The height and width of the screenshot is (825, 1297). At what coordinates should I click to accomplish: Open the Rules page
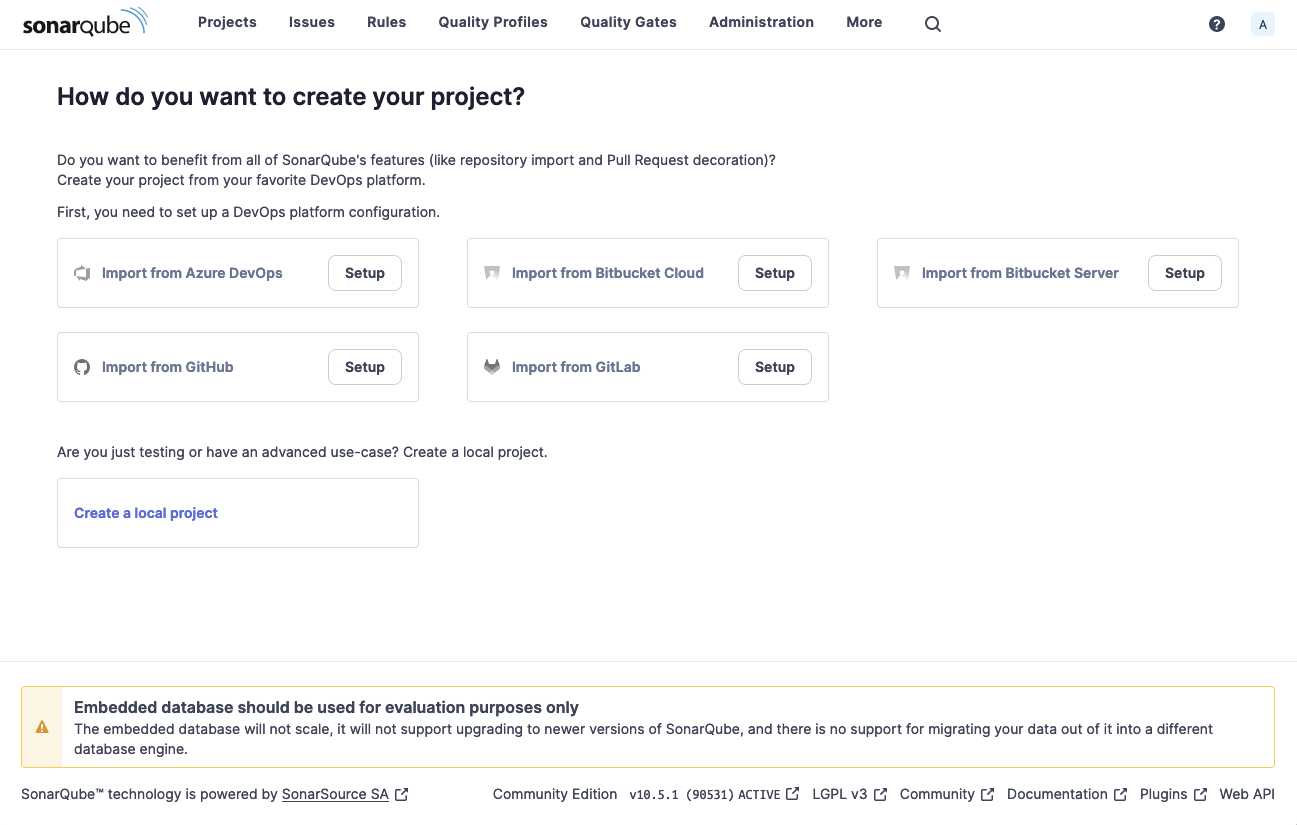click(x=387, y=22)
